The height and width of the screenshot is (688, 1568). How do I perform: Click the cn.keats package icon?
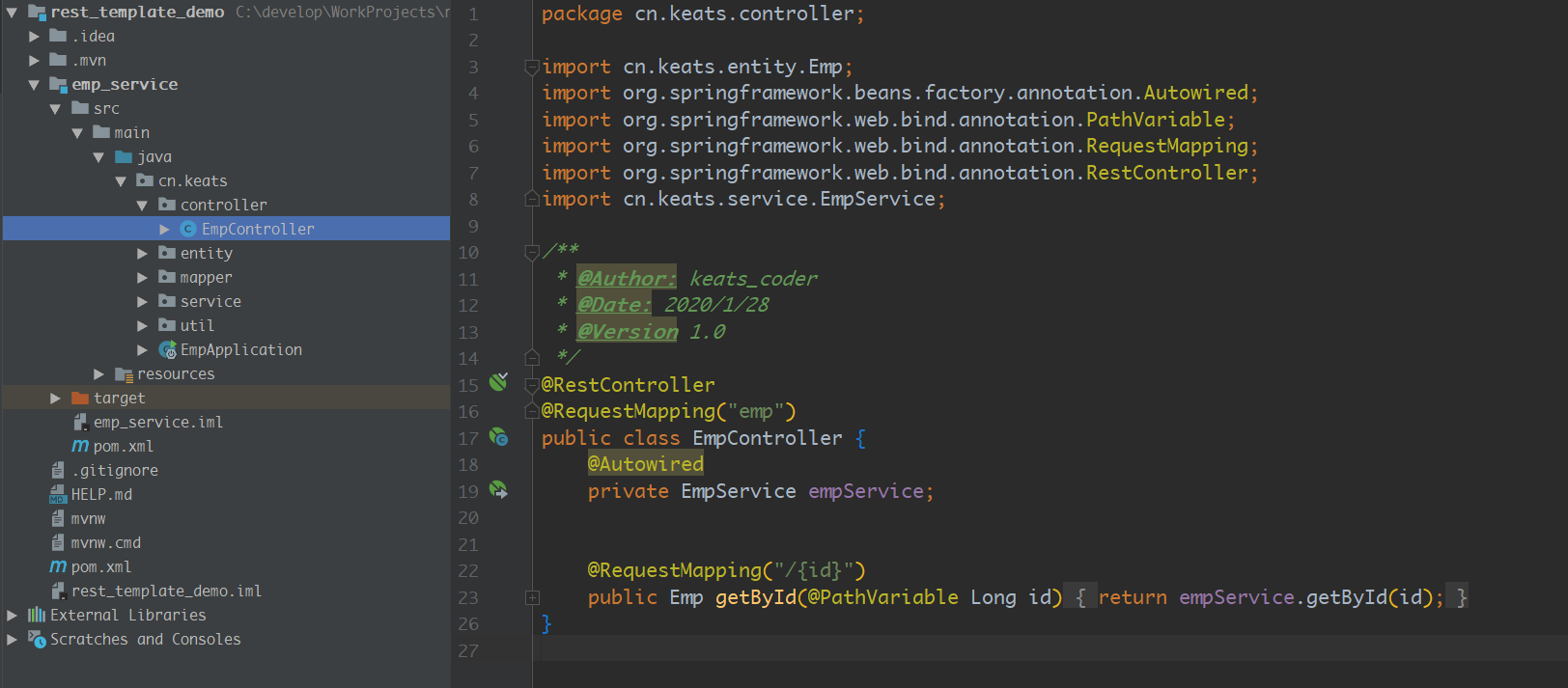coord(145,180)
